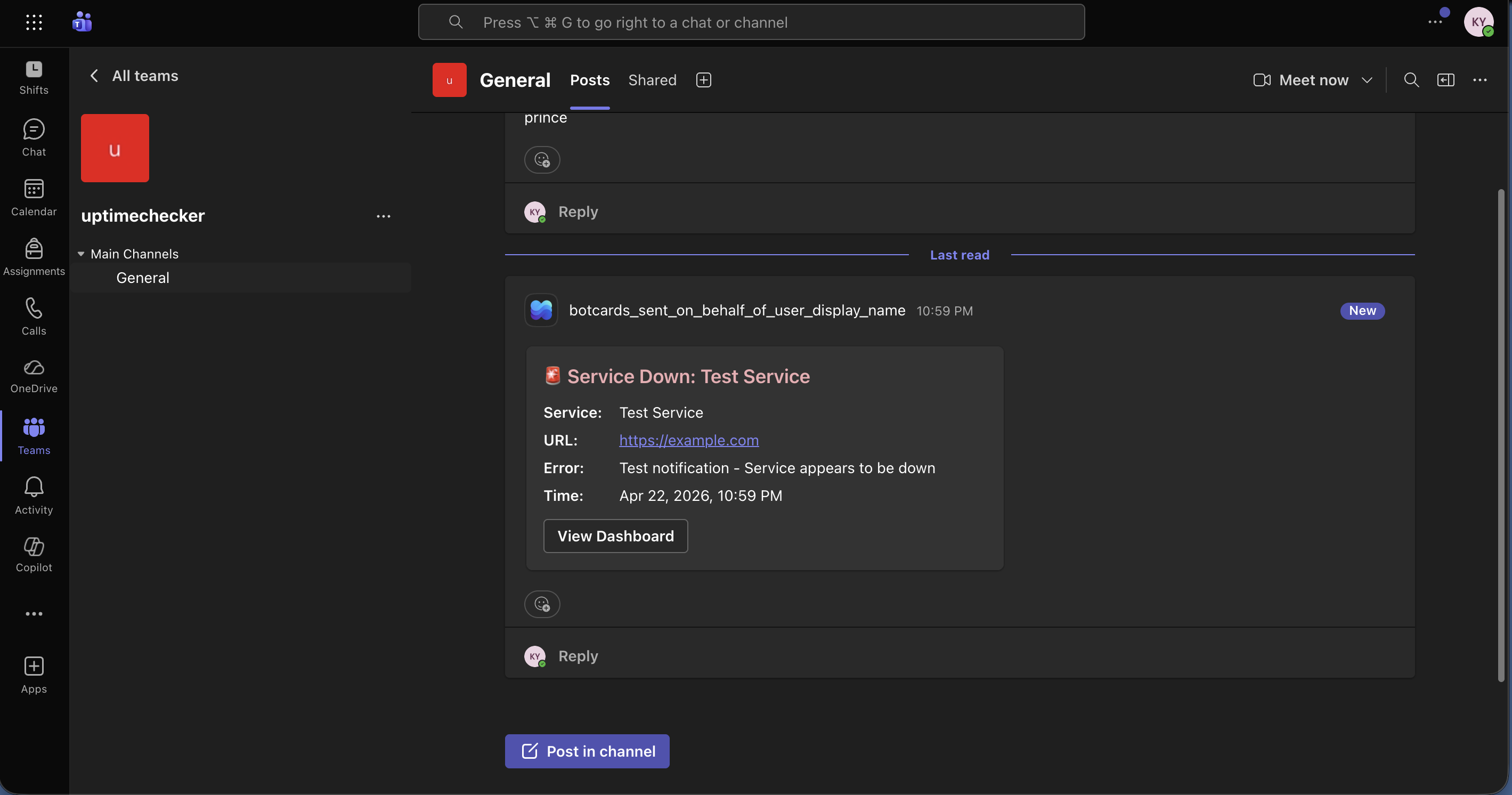This screenshot has height=795, width=1512.
Task: Open Shifts in the sidebar
Action: [34, 78]
